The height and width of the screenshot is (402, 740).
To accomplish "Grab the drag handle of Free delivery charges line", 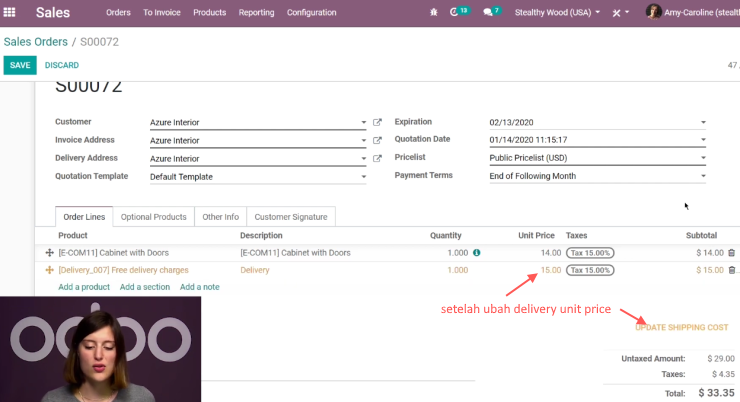I will coord(49,270).
